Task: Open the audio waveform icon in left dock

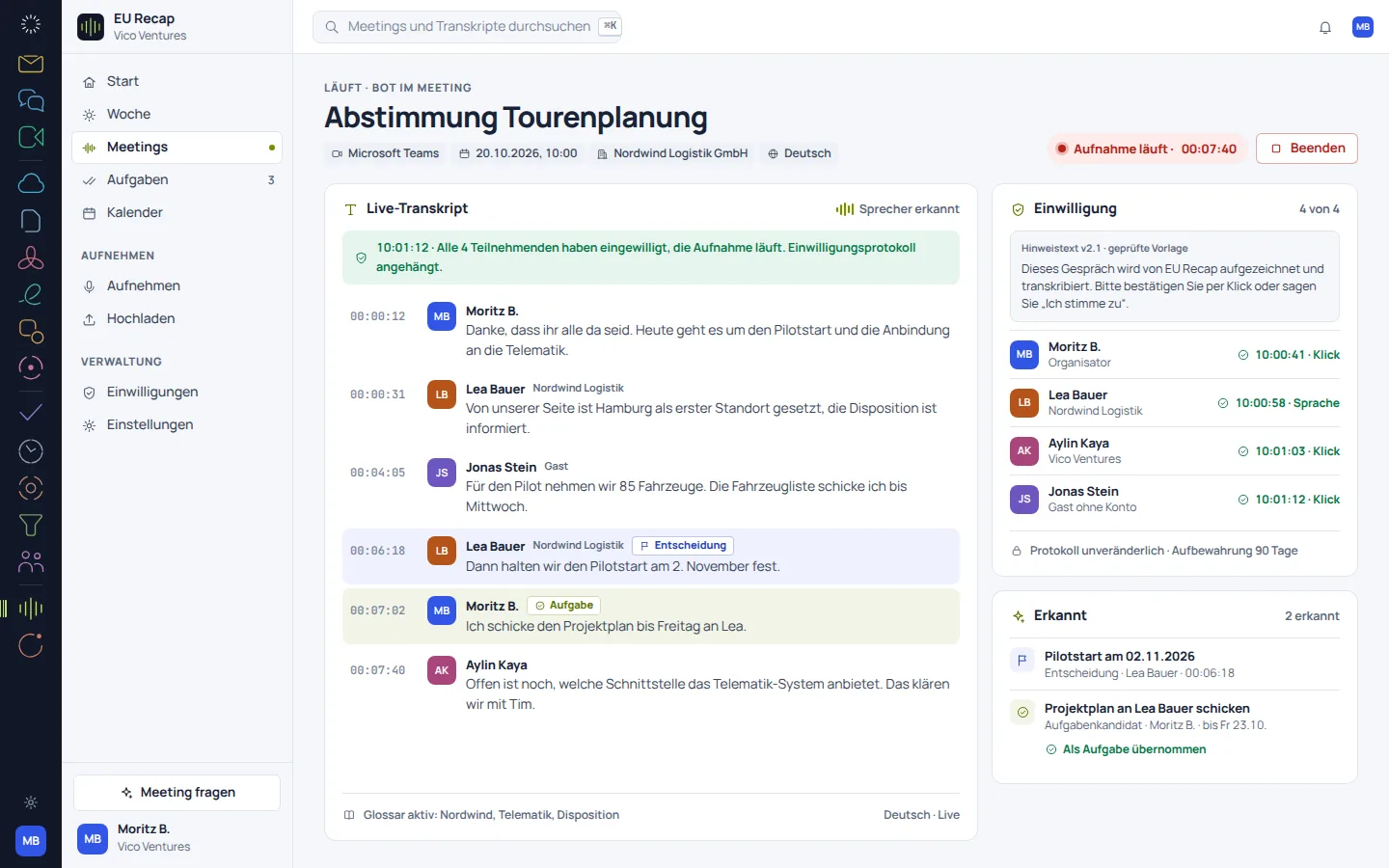Action: [x=31, y=608]
